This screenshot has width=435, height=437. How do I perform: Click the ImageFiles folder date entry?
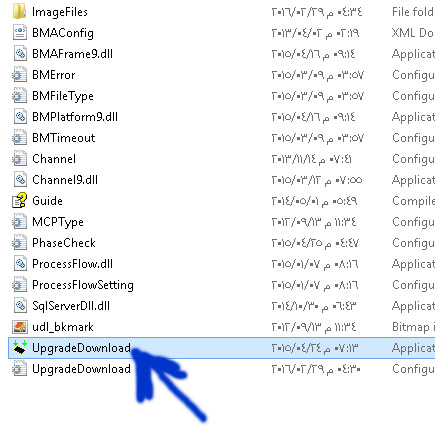pos(316,12)
